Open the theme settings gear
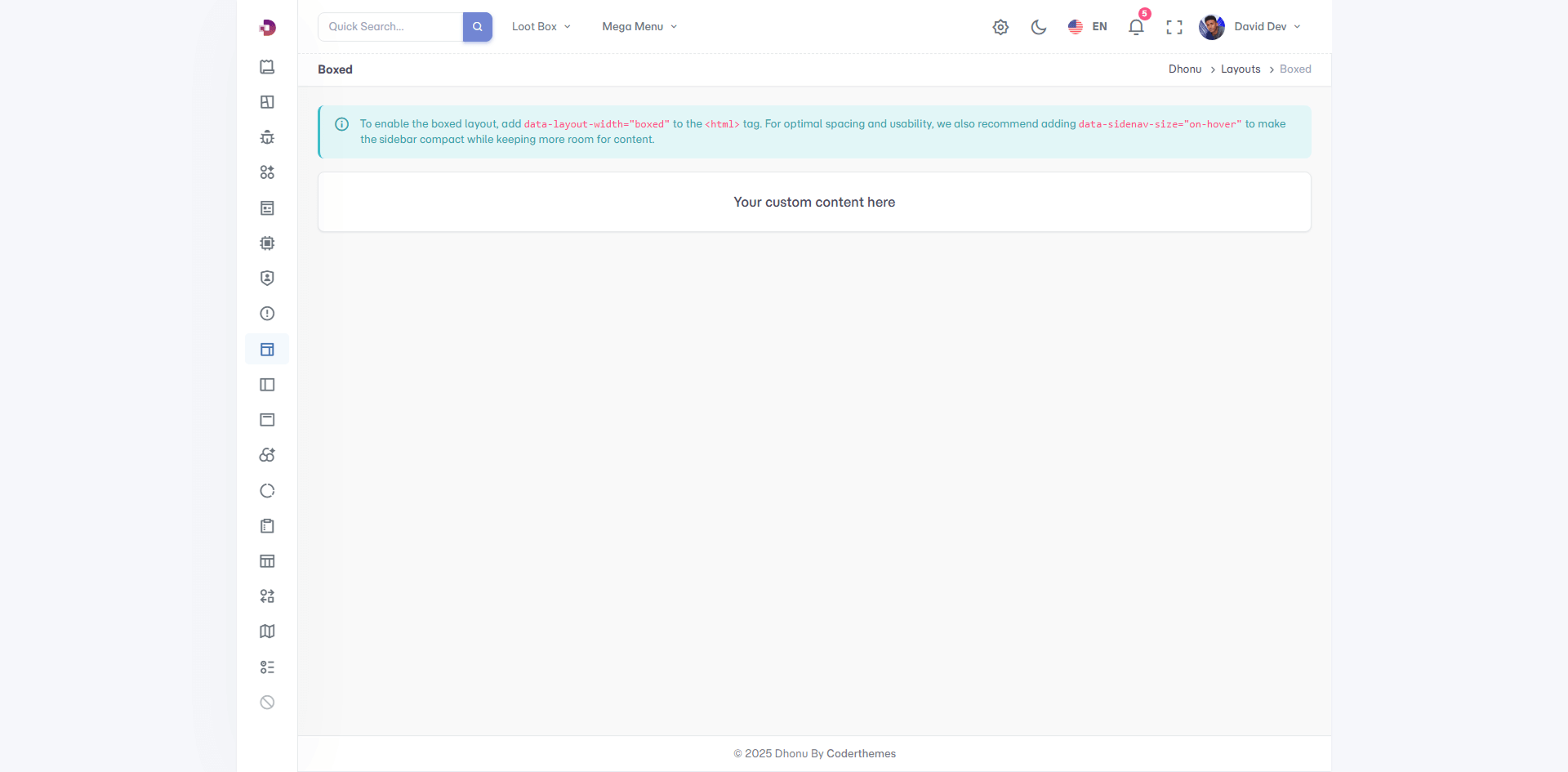The width and height of the screenshot is (1568, 772). pyautogui.click(x=1000, y=27)
